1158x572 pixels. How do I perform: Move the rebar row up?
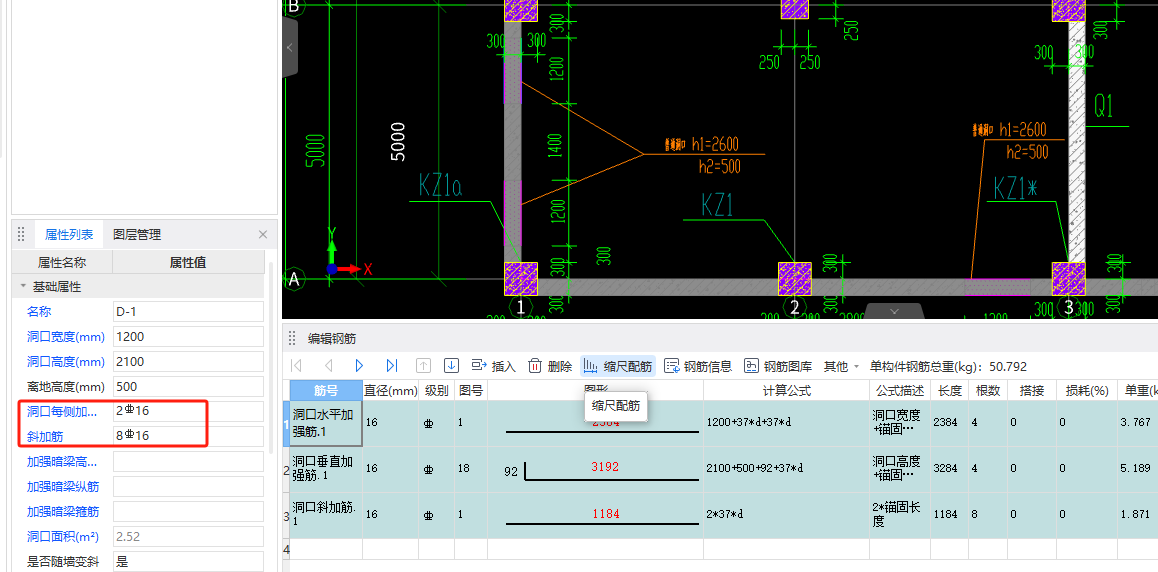click(x=423, y=365)
